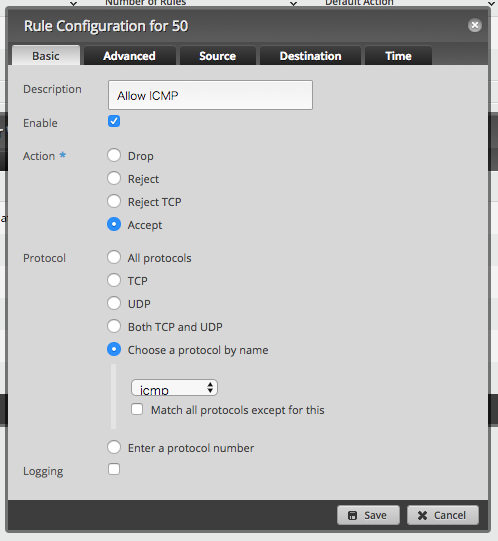Image resolution: width=498 pixels, height=541 pixels.
Task: Open the Advanced tab
Action: 129,56
